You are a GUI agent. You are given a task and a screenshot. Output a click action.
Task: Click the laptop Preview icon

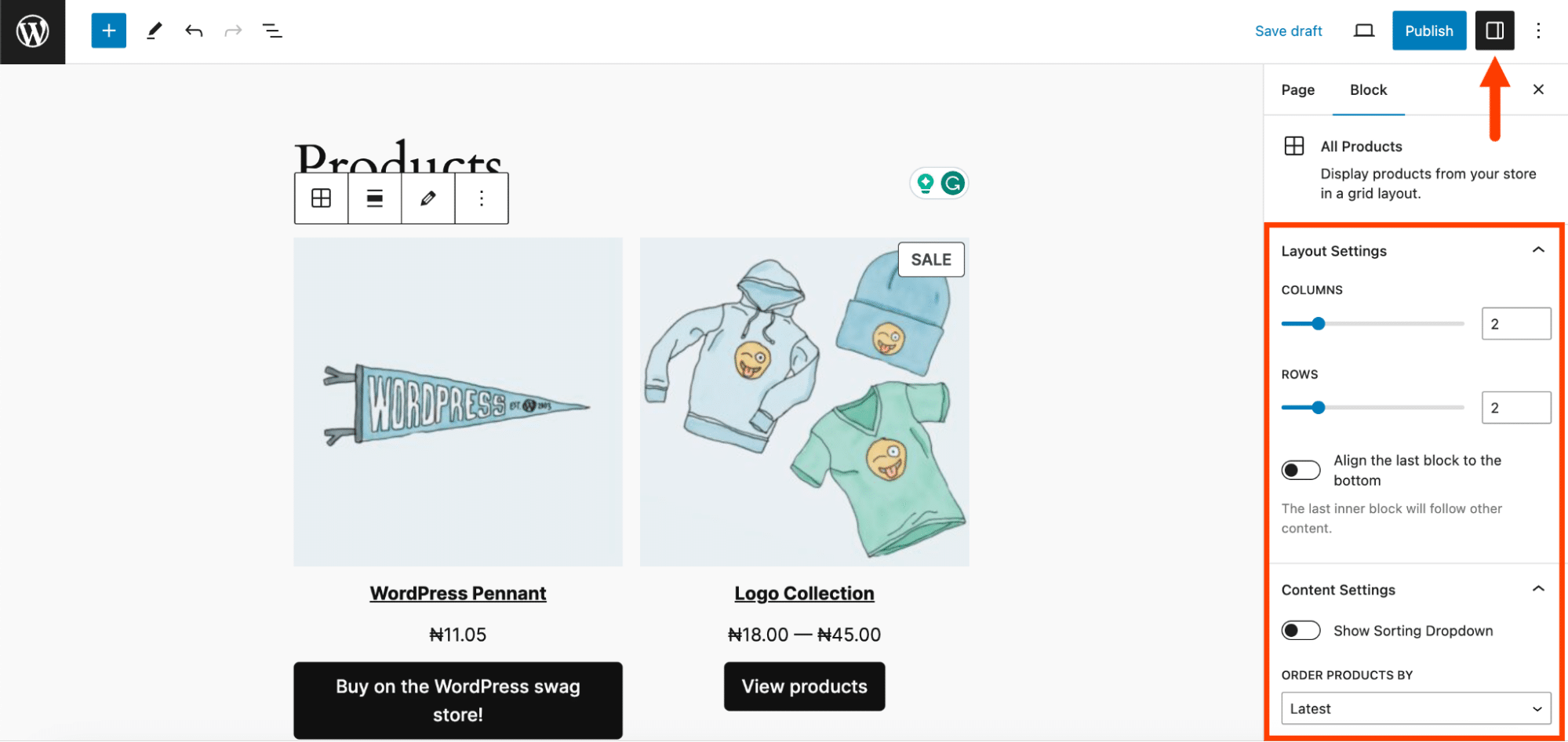[1364, 31]
